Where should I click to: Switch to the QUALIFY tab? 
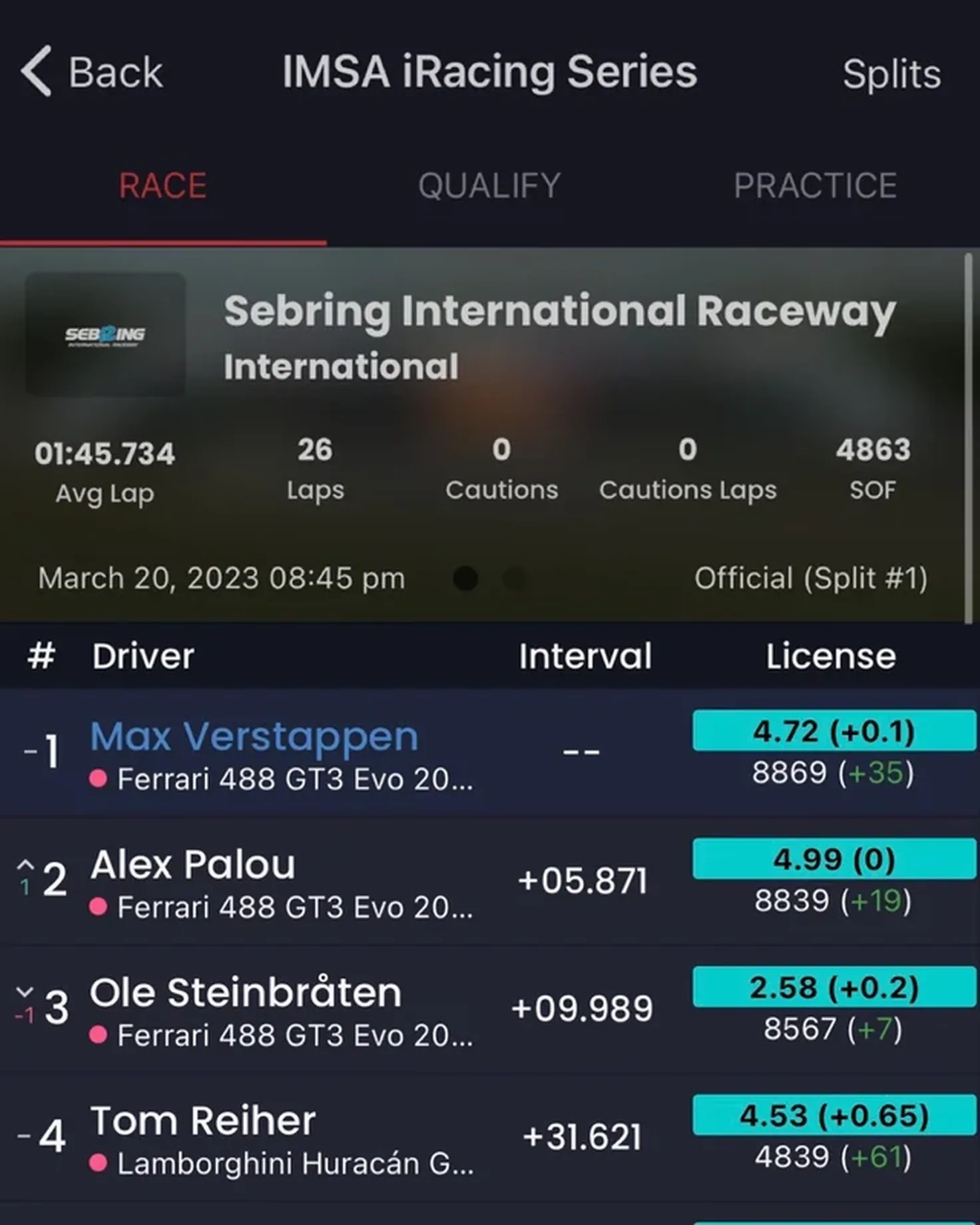(489, 186)
